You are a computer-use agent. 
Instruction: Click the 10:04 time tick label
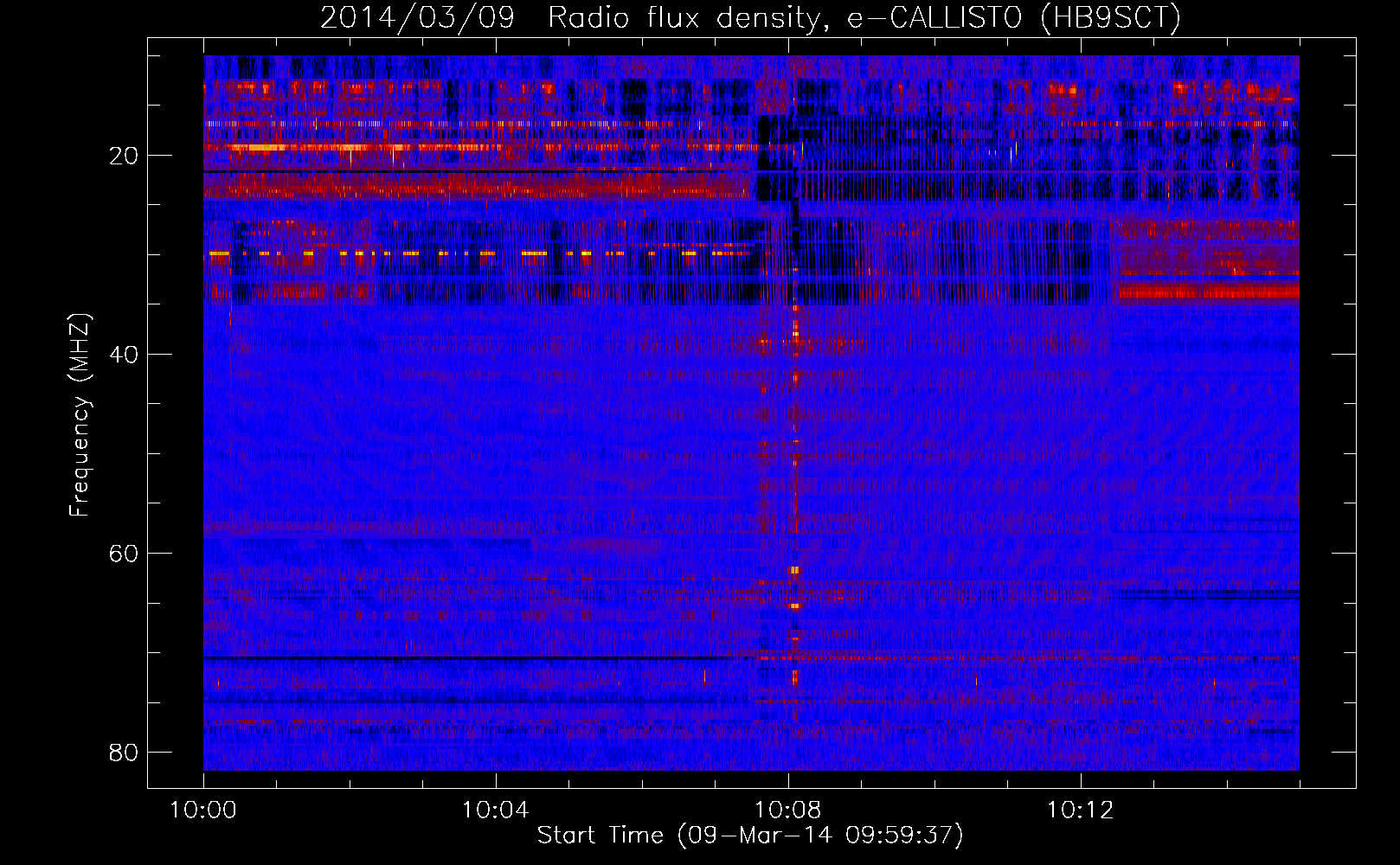[495, 810]
